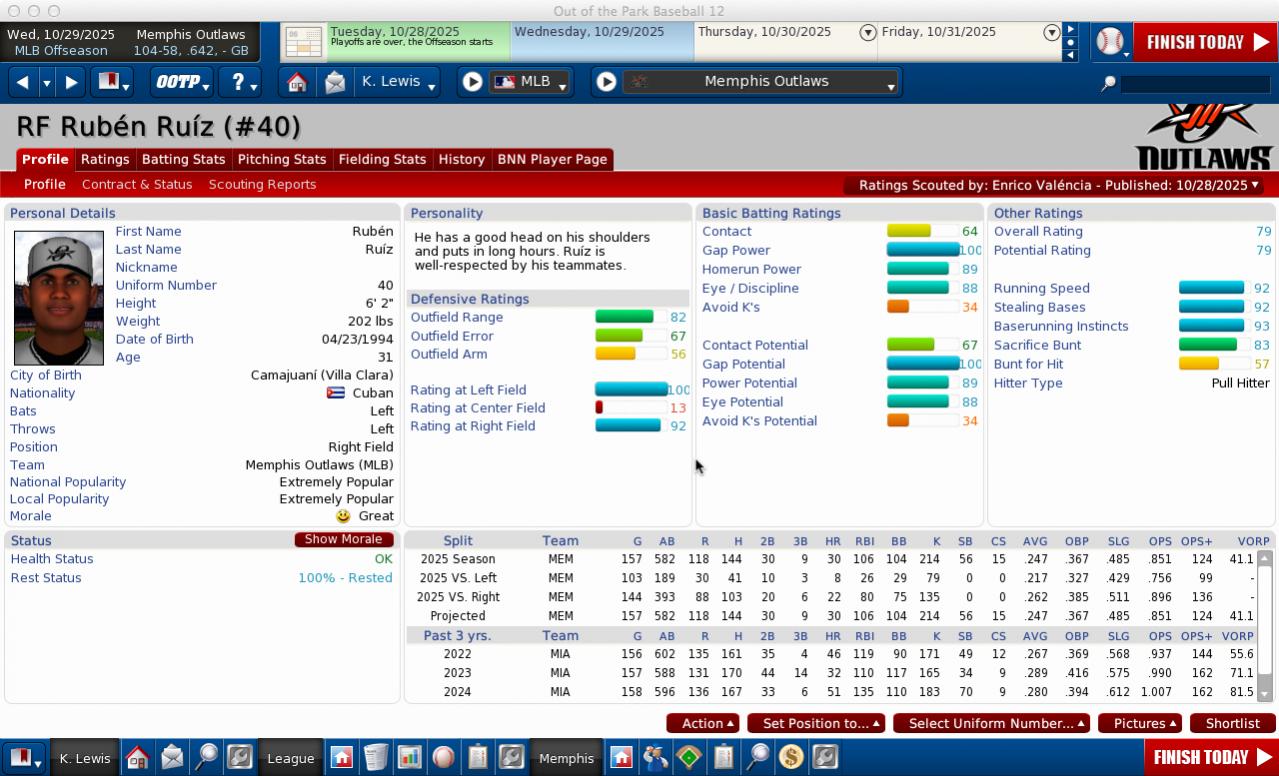Open the OOTP menu dropdown

click(x=182, y=82)
